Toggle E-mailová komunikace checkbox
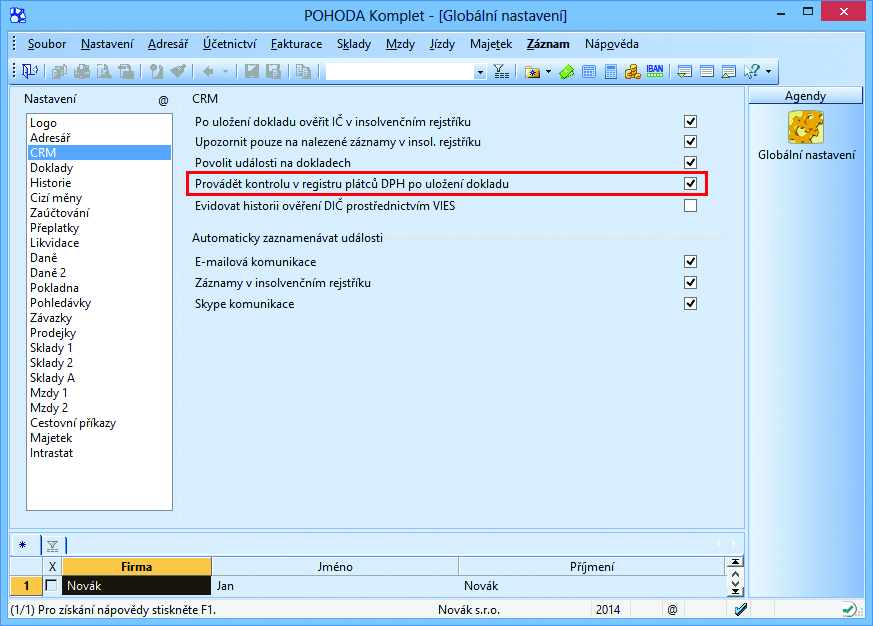 tap(690, 261)
